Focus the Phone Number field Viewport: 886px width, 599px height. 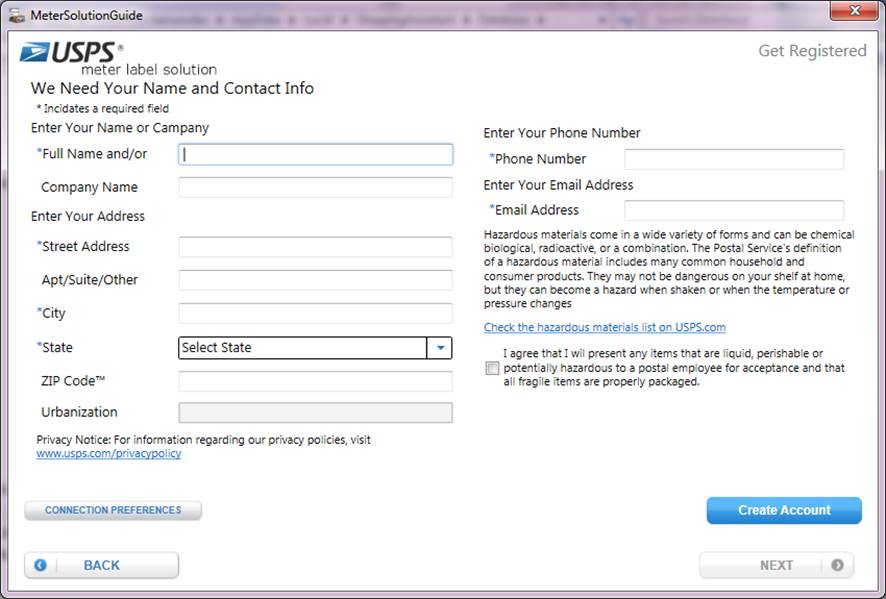734,159
